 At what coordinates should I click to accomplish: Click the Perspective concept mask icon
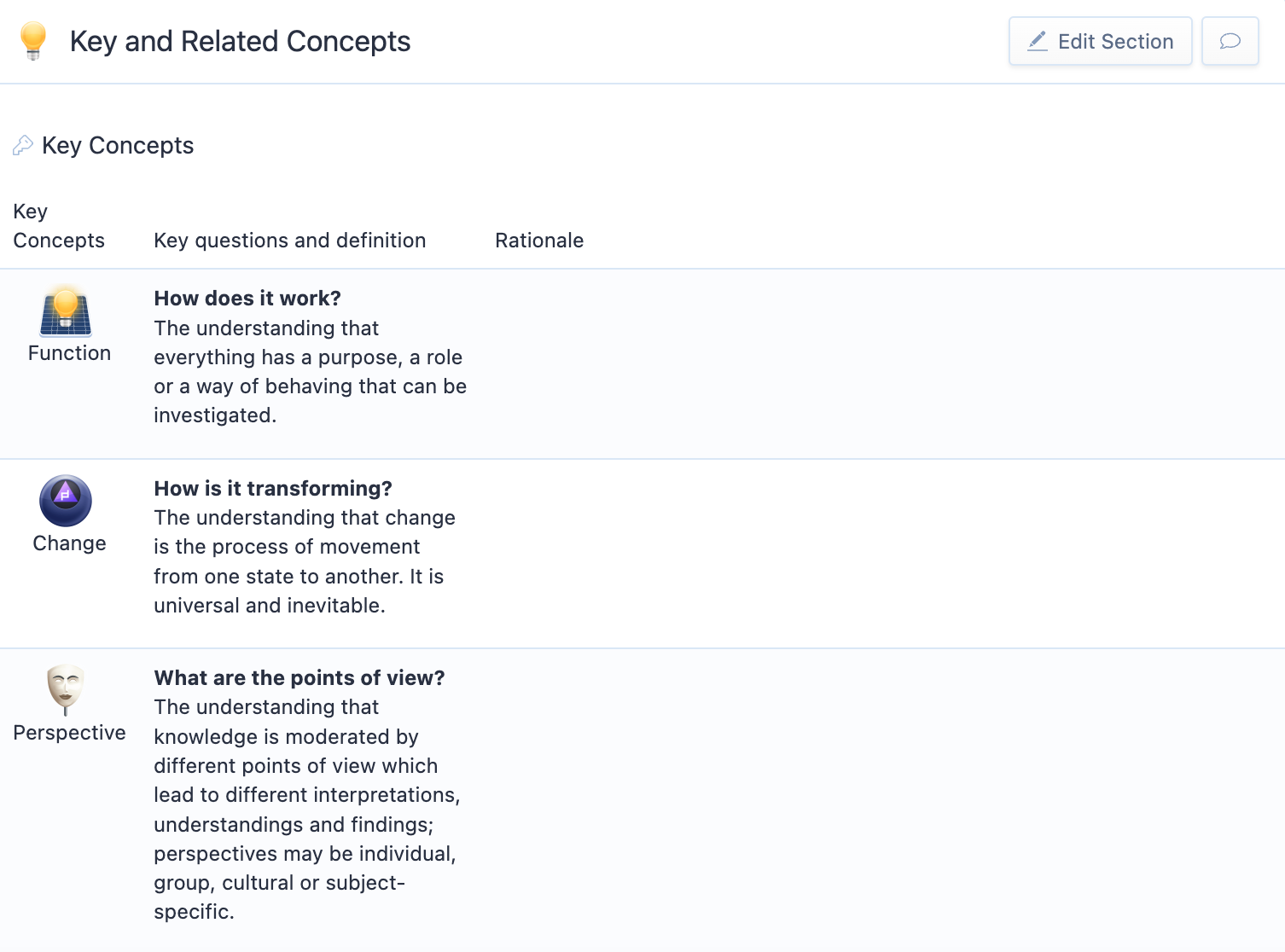click(x=66, y=689)
